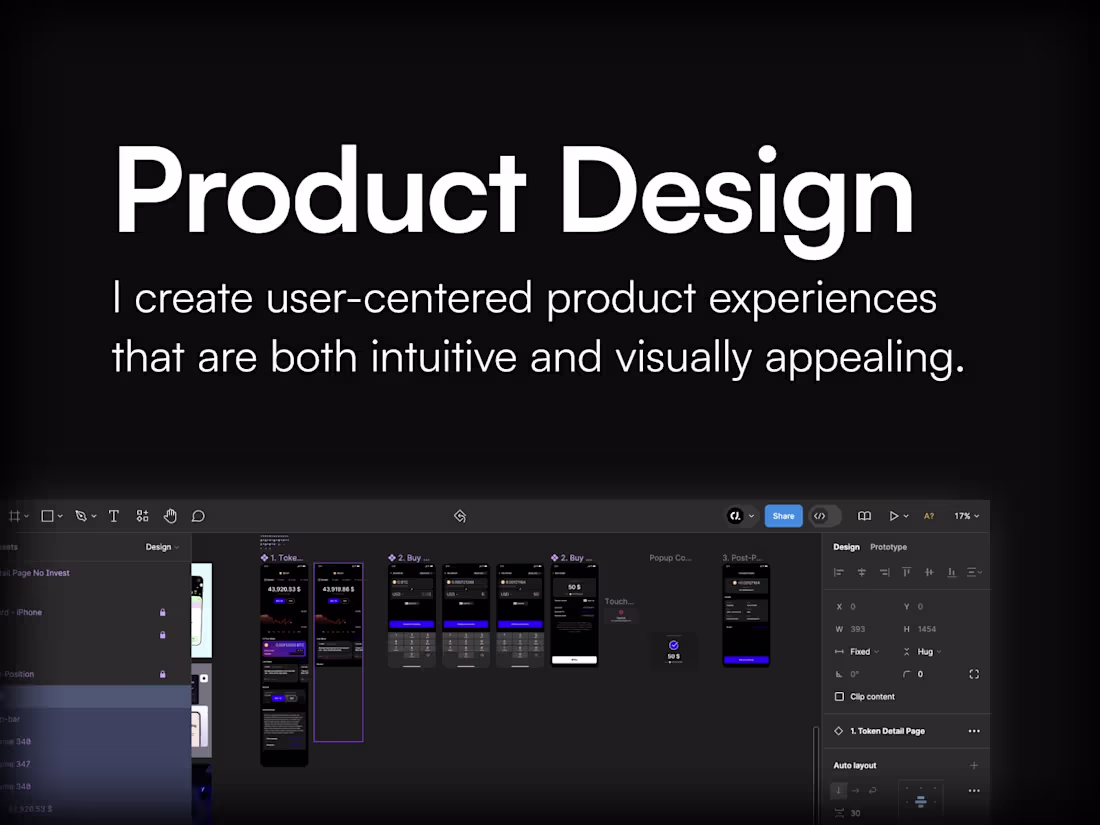The image size is (1100, 825).
Task: Select the Design tab in right panel
Action: 847,547
